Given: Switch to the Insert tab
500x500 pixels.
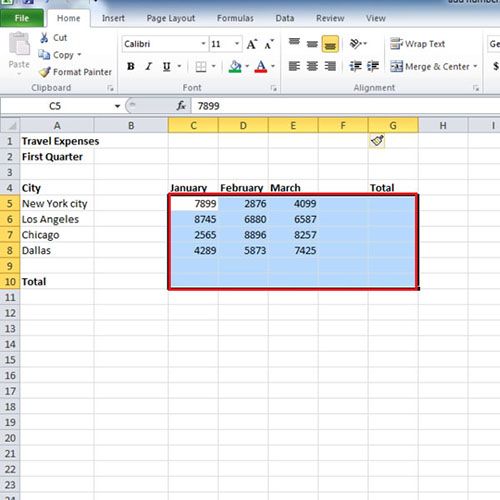Looking at the screenshot, I should [x=113, y=18].
